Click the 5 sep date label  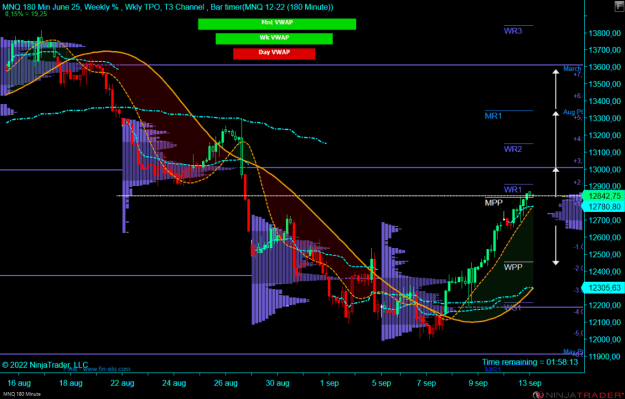[381, 383]
